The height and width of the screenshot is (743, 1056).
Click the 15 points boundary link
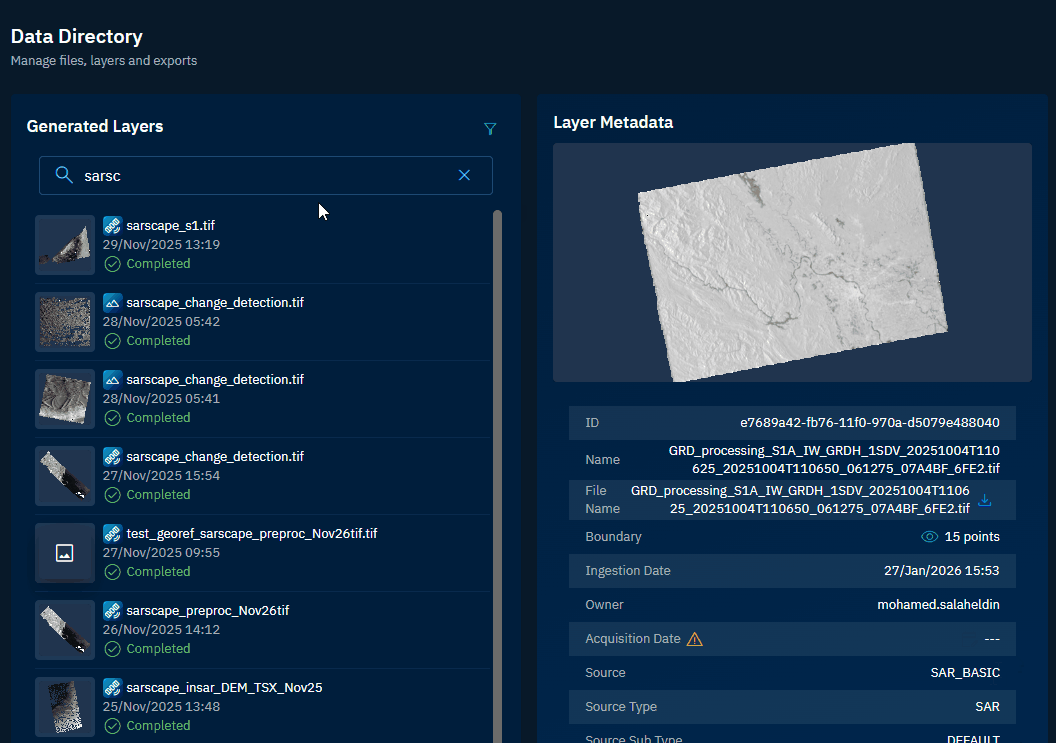pyautogui.click(x=971, y=537)
